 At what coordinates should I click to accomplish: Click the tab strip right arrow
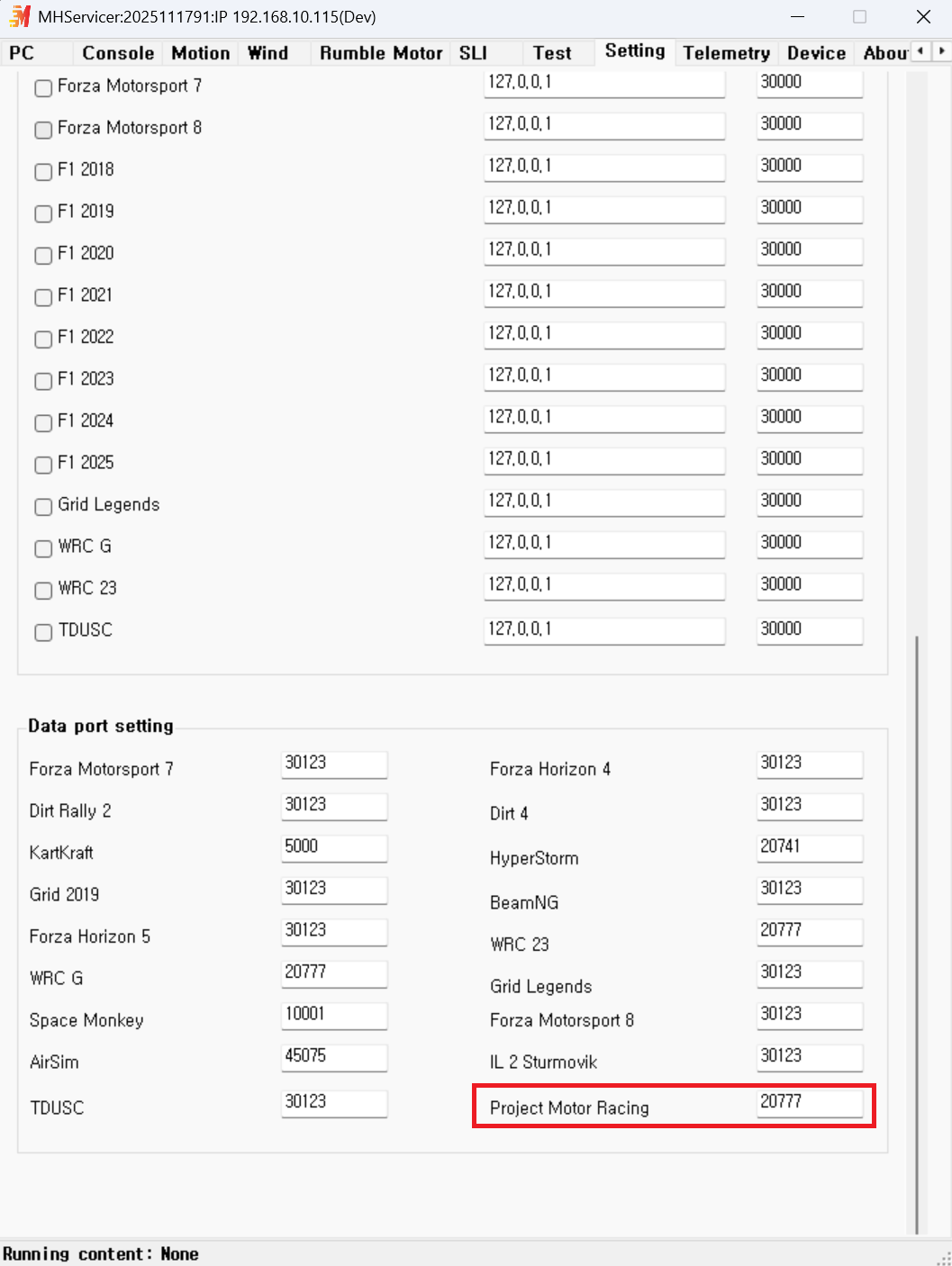coord(941,51)
